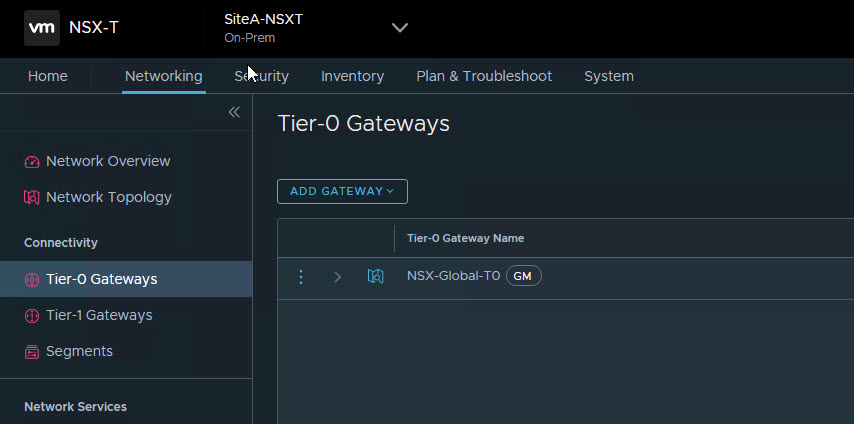Go to the Plan & Troubleshoot tab
This screenshot has height=424, width=854.
tap(484, 76)
